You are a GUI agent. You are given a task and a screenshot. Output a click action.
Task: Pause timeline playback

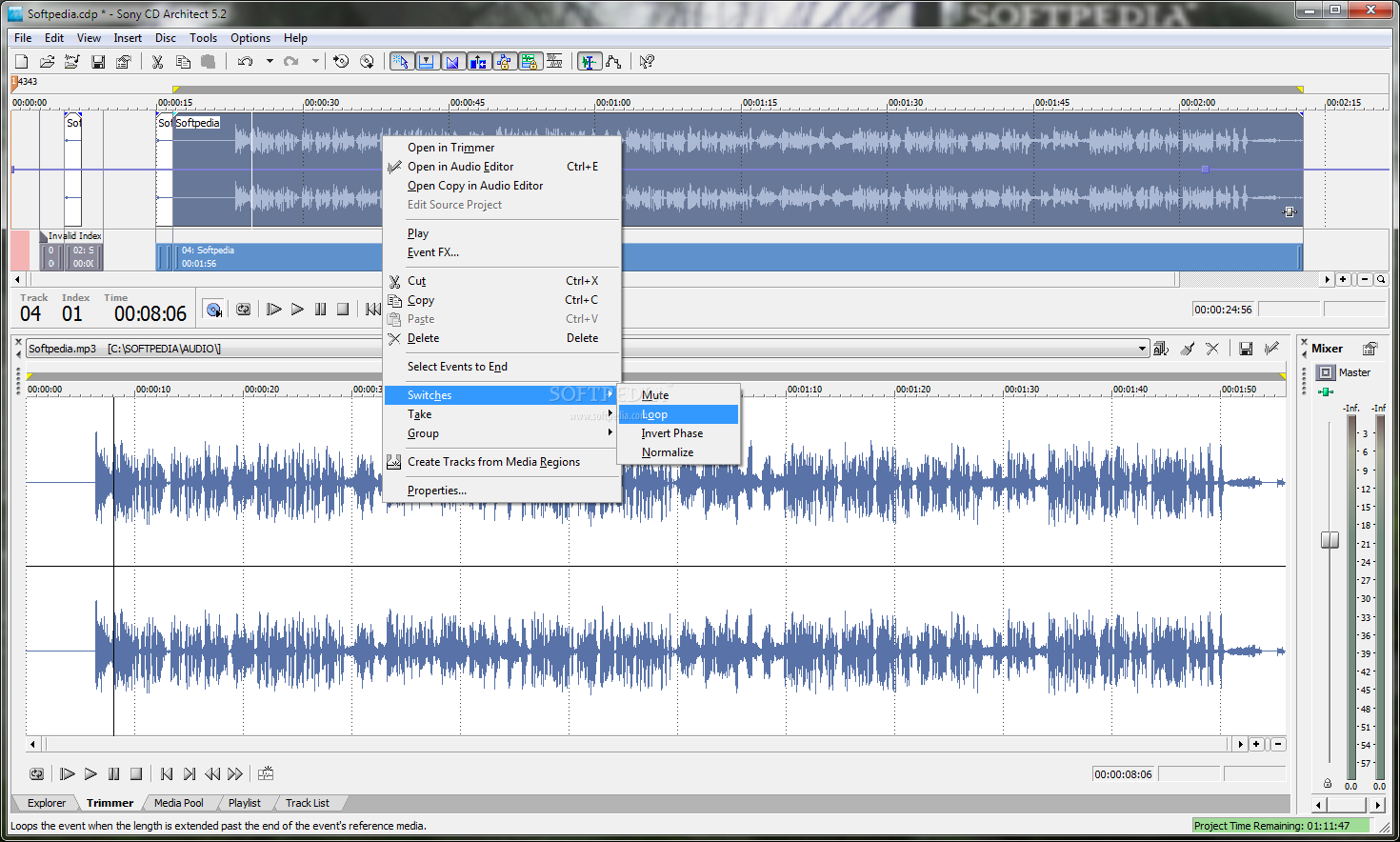pos(320,310)
